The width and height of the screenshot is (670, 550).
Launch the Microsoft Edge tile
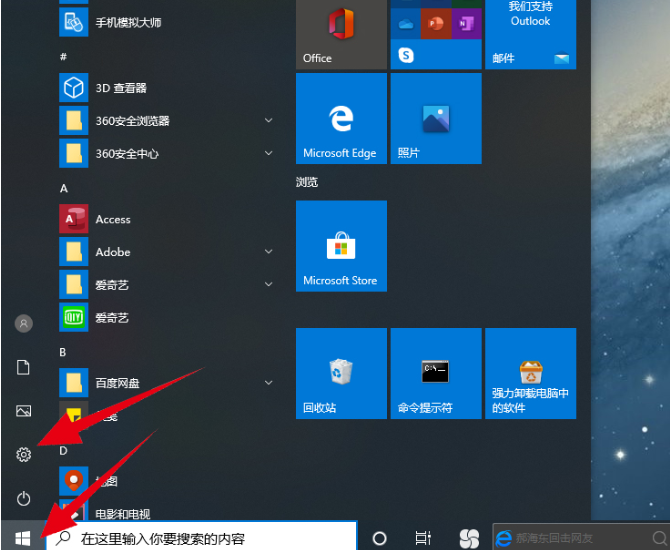coord(341,118)
